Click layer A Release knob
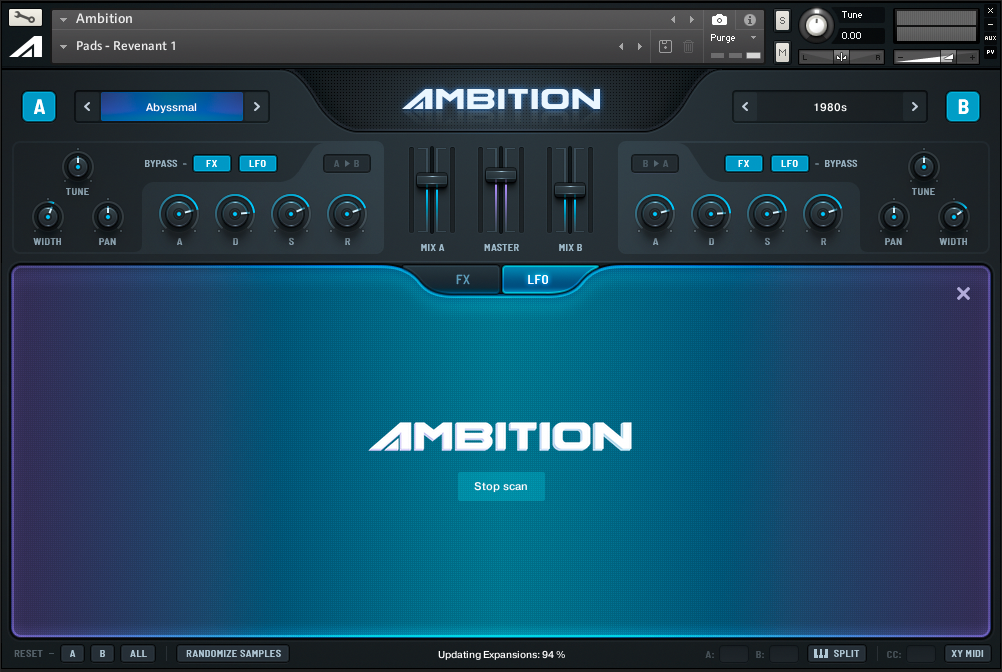Screen dimensions: 1002x672 pos(347,214)
